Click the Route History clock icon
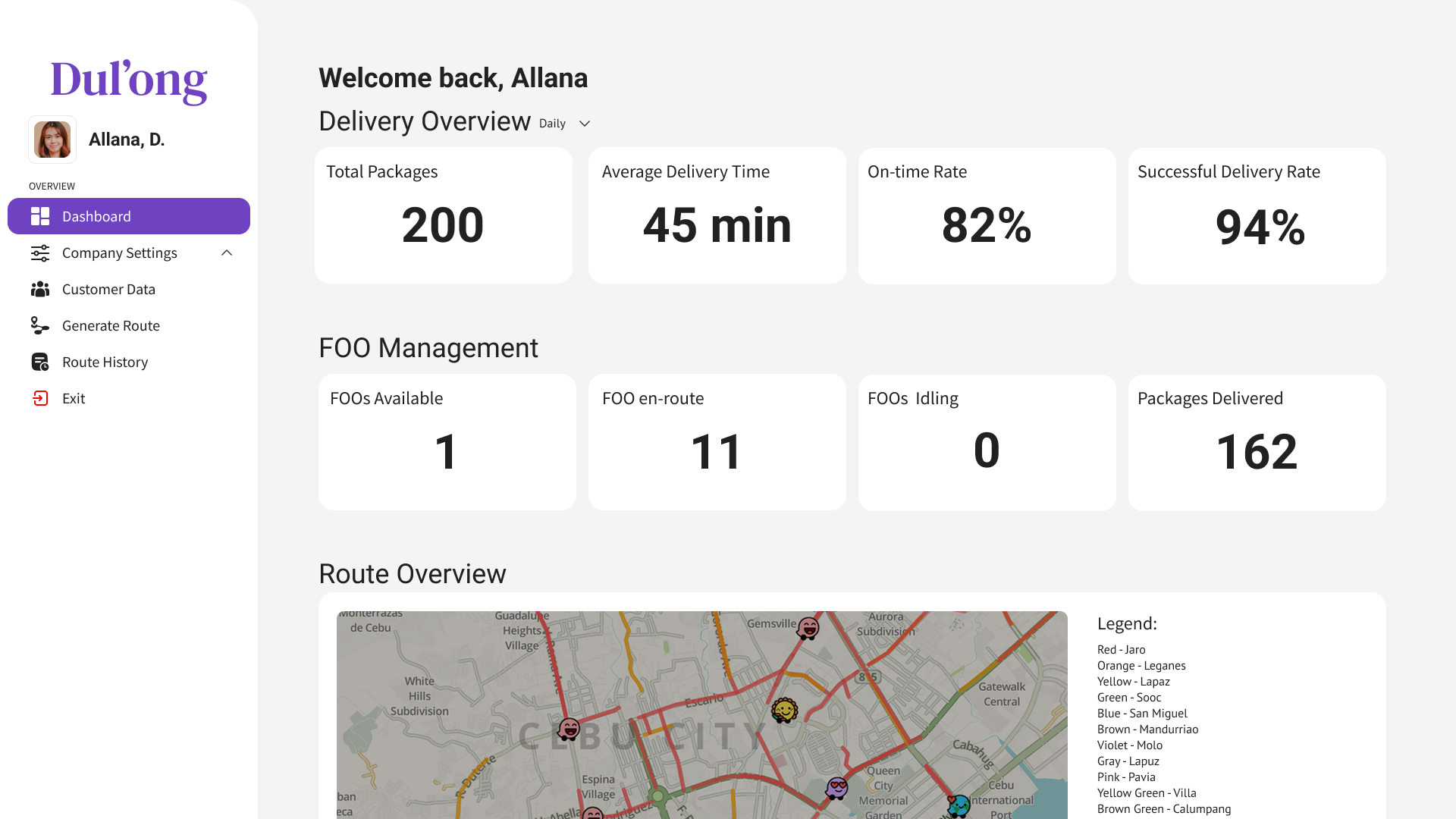1456x819 pixels. [x=40, y=362]
